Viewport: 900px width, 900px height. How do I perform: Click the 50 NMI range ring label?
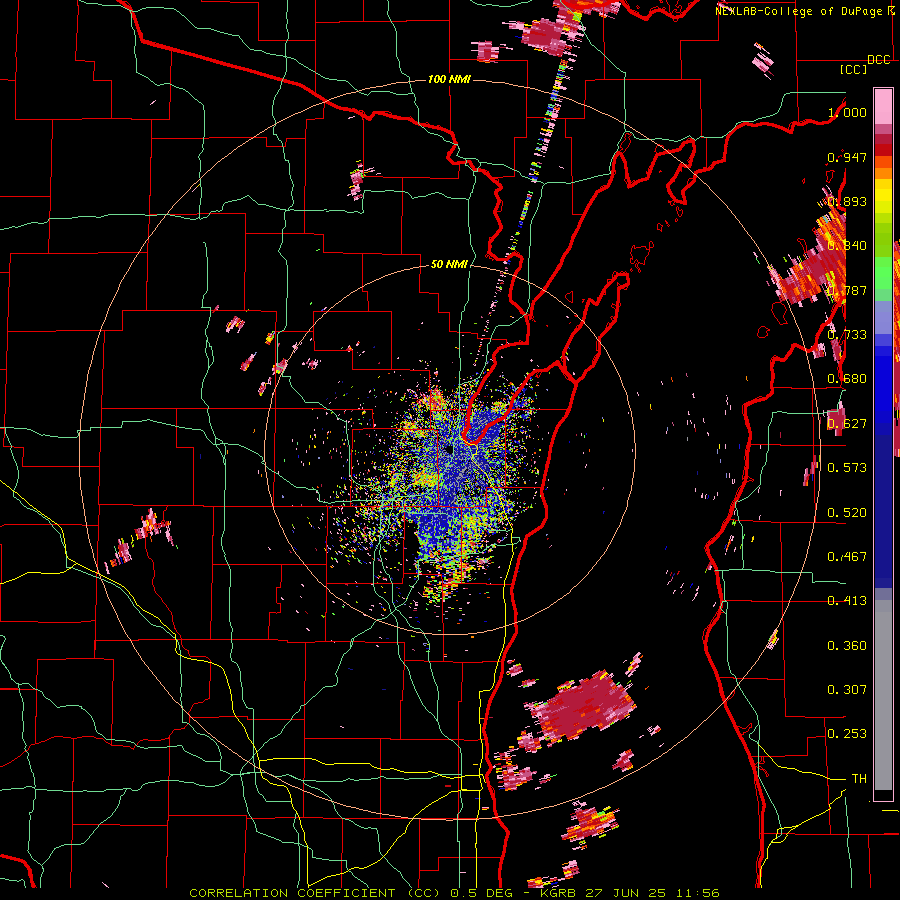click(x=449, y=264)
